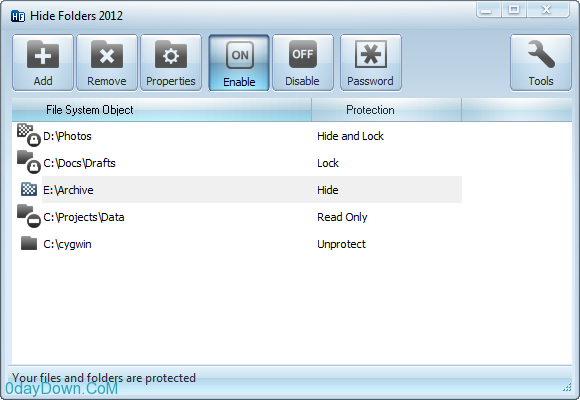Add a new folder to the list
Viewport: 580px width, 400px height.
[x=43, y=63]
